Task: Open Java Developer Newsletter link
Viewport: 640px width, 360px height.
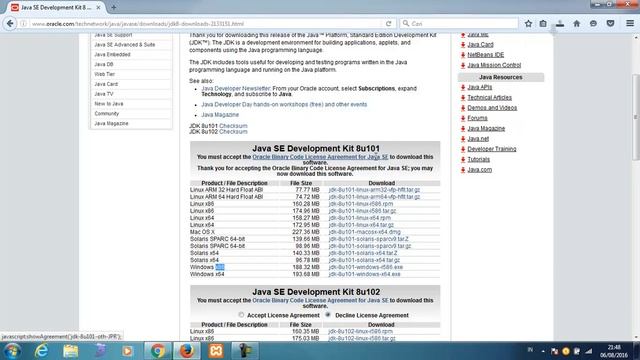Action: pyautogui.click(x=236, y=88)
